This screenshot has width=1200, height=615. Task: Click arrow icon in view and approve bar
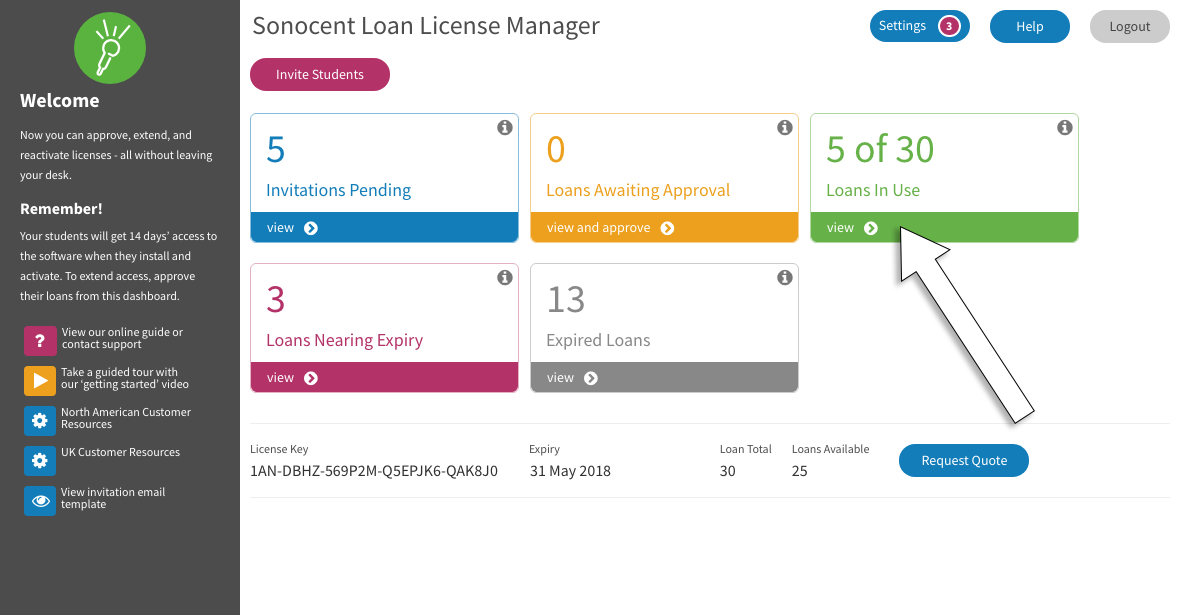point(667,228)
